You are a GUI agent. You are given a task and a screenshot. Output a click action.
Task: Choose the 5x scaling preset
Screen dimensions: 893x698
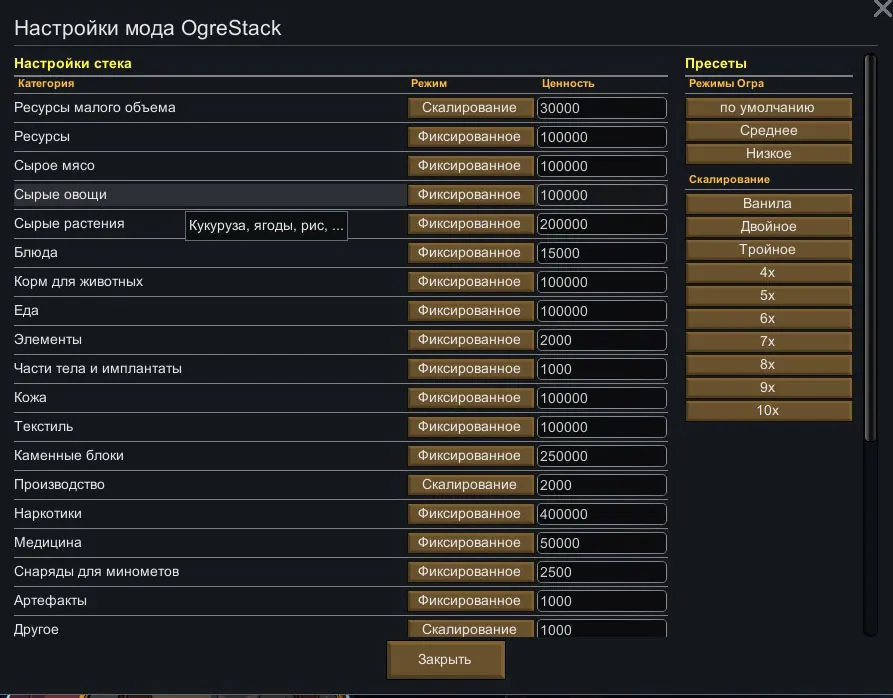tap(768, 296)
